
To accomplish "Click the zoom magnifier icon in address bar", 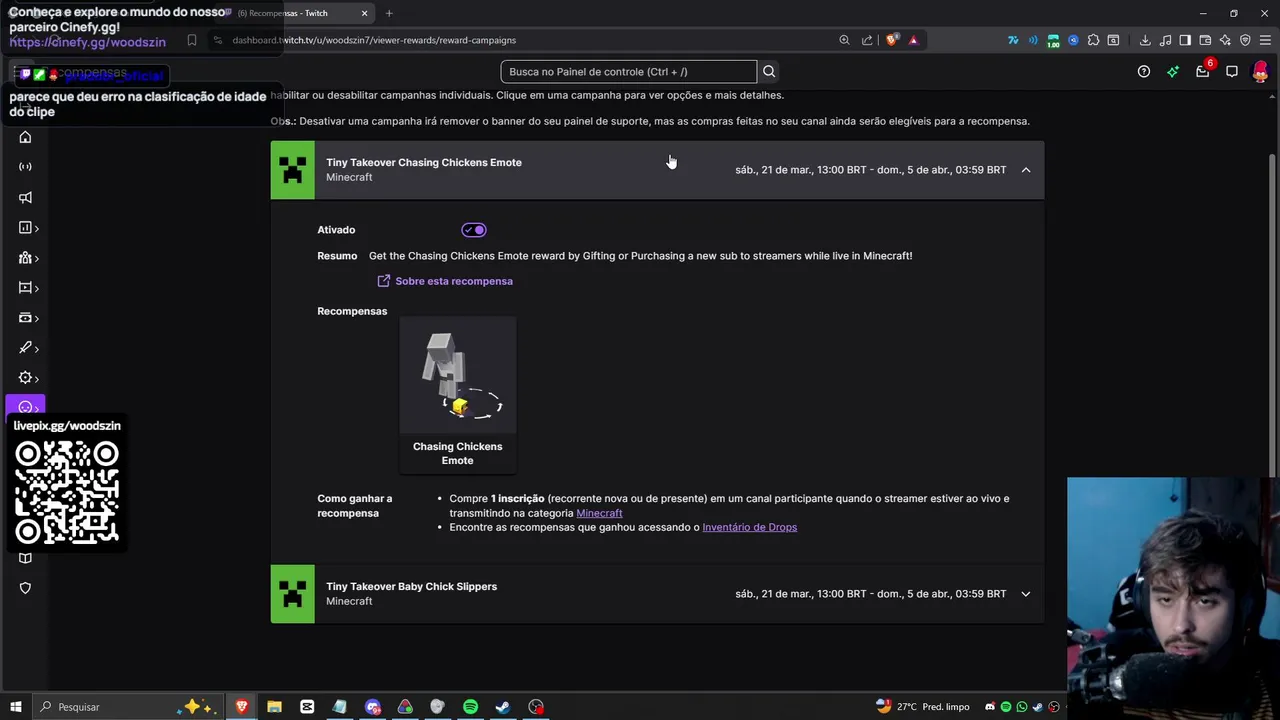I will coord(844,40).
